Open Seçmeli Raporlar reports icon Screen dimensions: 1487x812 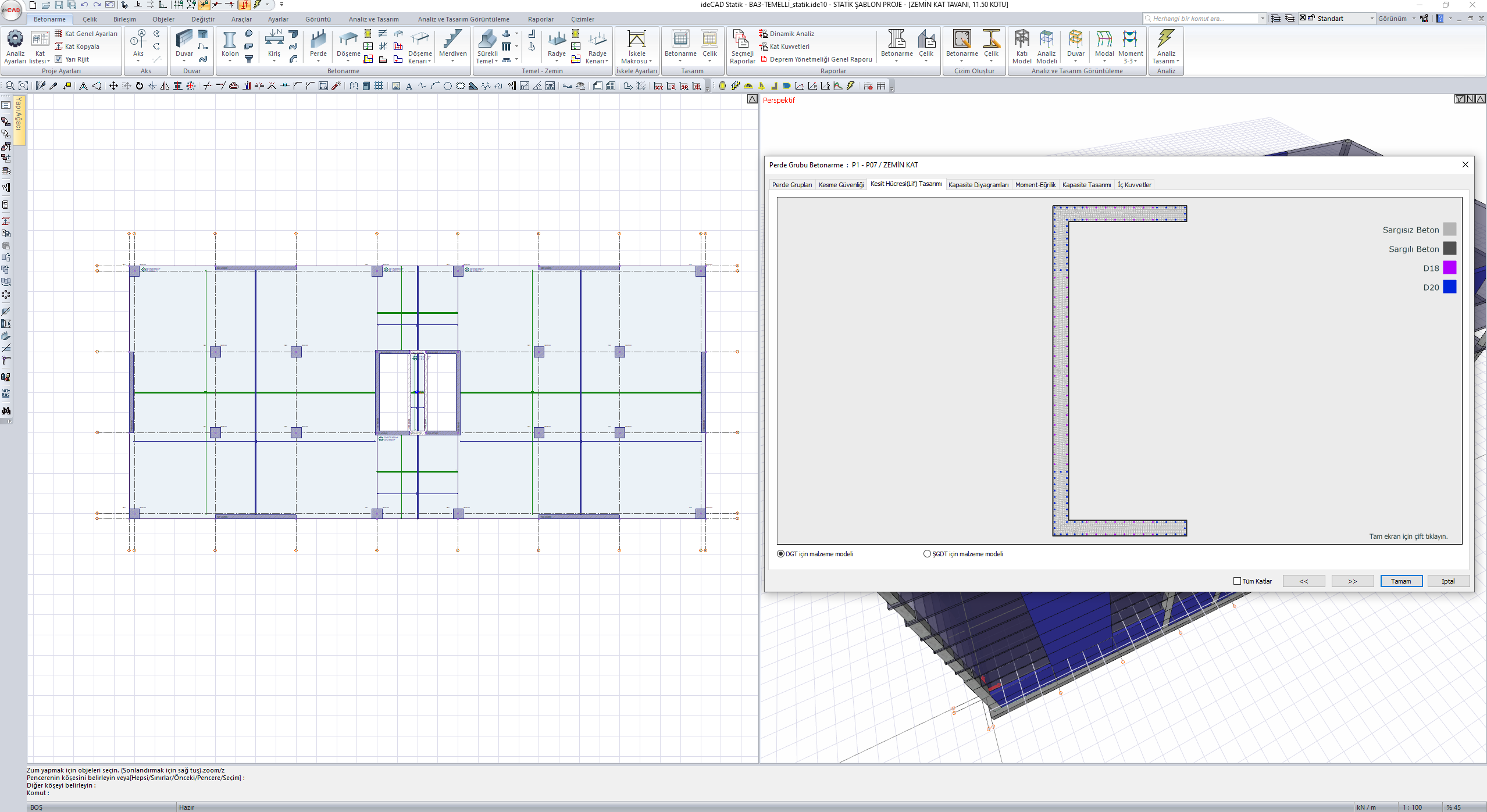(741, 40)
